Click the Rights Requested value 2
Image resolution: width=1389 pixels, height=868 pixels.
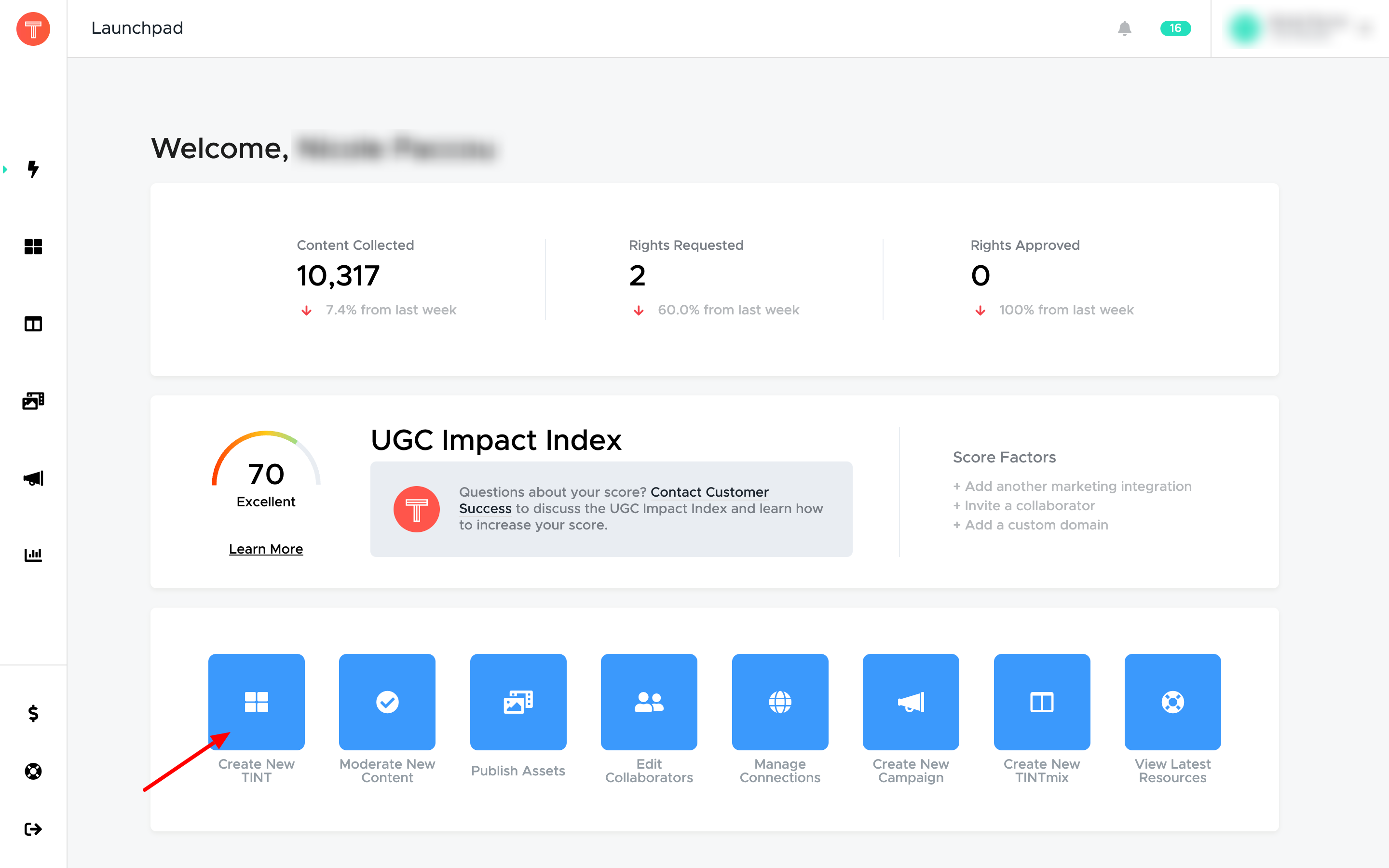click(x=637, y=275)
